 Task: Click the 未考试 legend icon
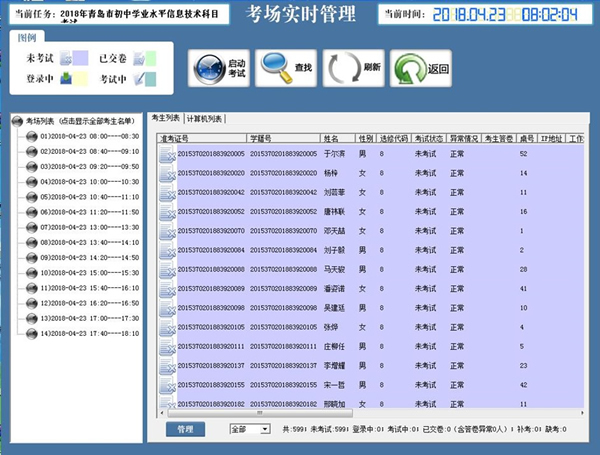pos(67,58)
